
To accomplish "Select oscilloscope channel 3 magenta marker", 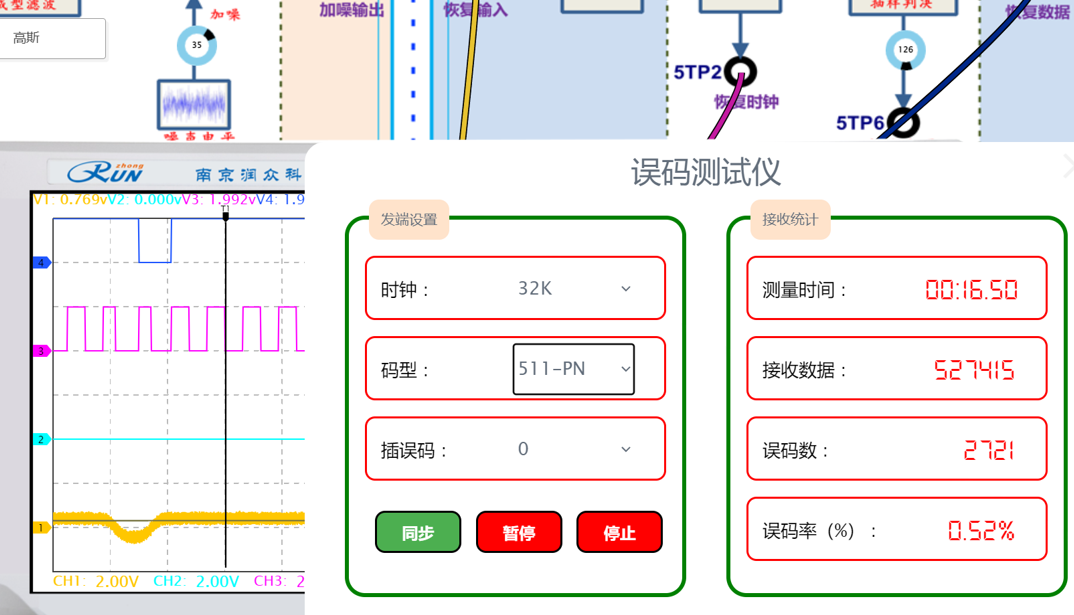I will [x=41, y=351].
